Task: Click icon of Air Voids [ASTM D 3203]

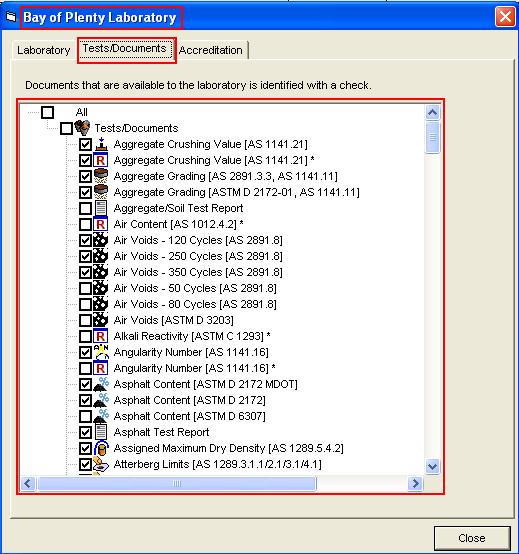Action: [101, 320]
